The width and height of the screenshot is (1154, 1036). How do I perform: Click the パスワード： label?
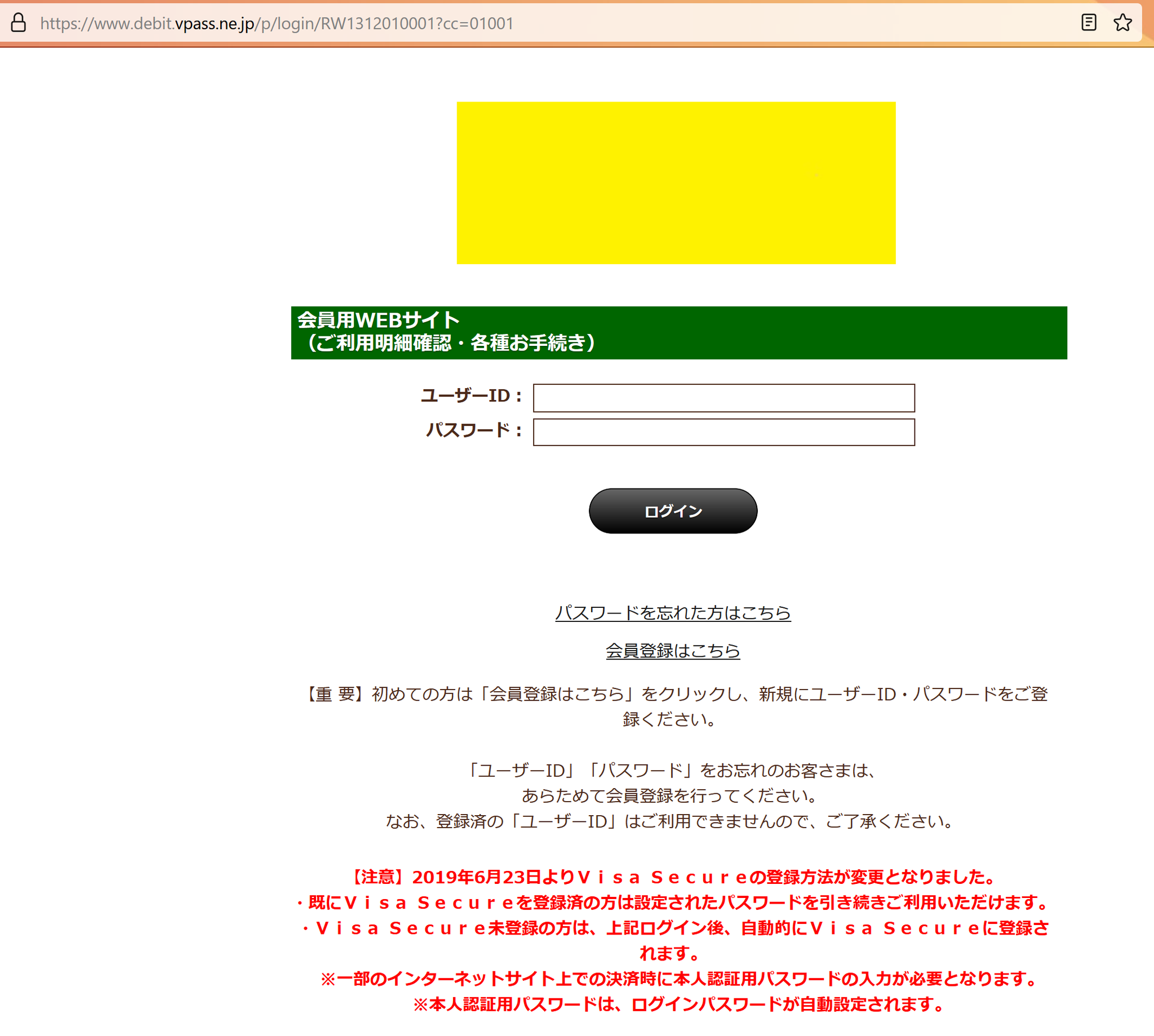click(474, 430)
